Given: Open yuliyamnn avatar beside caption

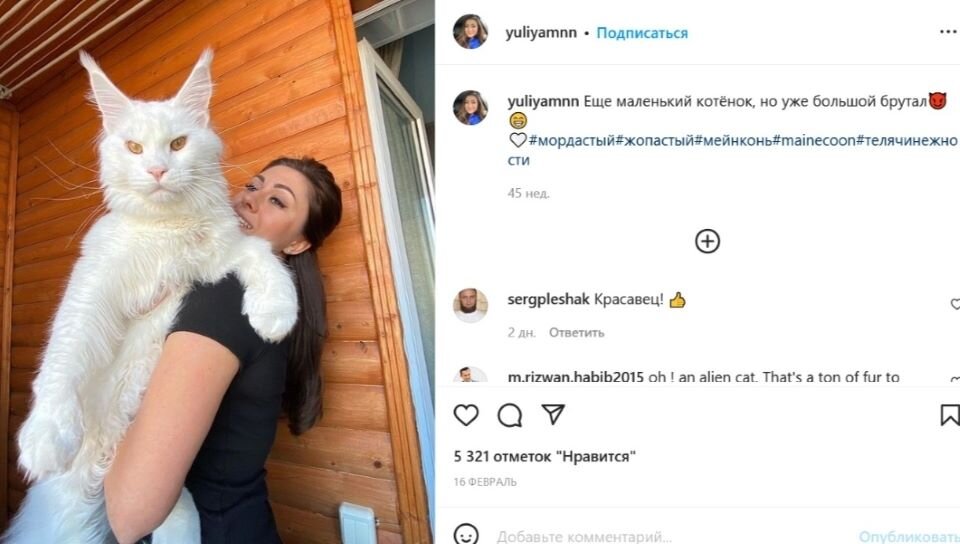Looking at the screenshot, I should 470,108.
